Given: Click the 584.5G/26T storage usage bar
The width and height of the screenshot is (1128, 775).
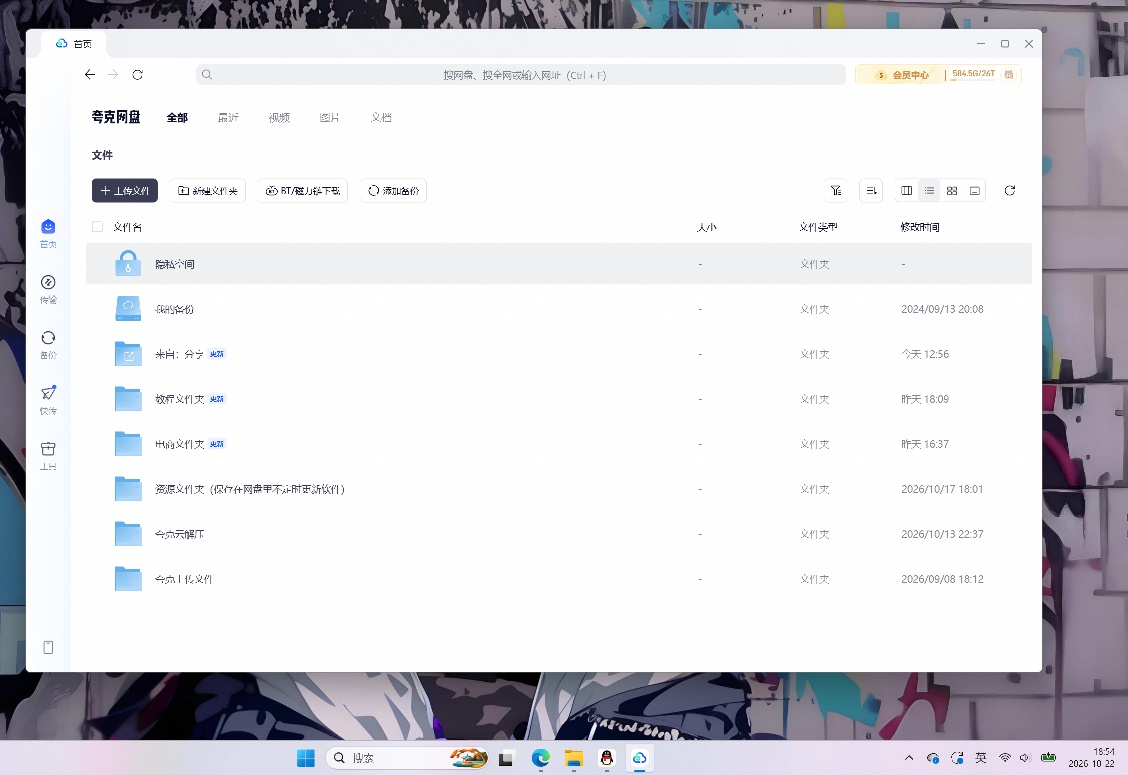Looking at the screenshot, I should pos(973,74).
